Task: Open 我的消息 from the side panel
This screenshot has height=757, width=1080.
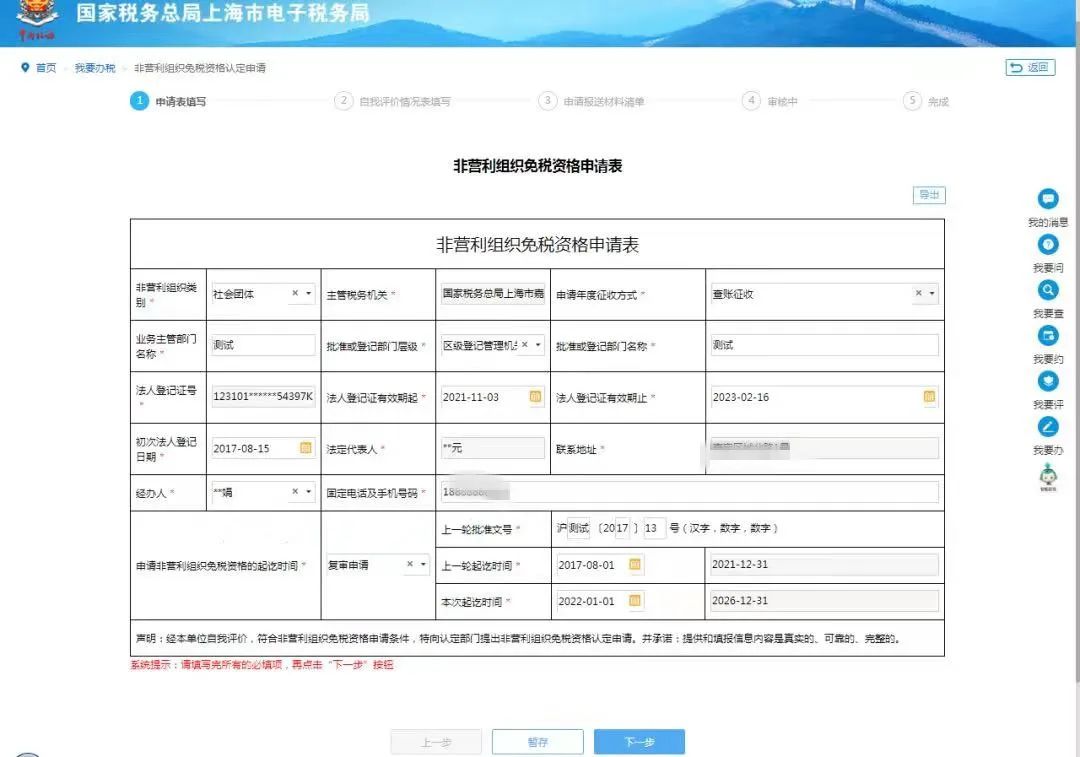Action: pyautogui.click(x=1048, y=199)
